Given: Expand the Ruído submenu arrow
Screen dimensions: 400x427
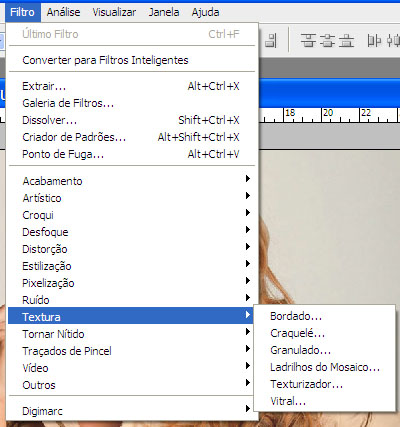Looking at the screenshot, I should [x=248, y=298].
